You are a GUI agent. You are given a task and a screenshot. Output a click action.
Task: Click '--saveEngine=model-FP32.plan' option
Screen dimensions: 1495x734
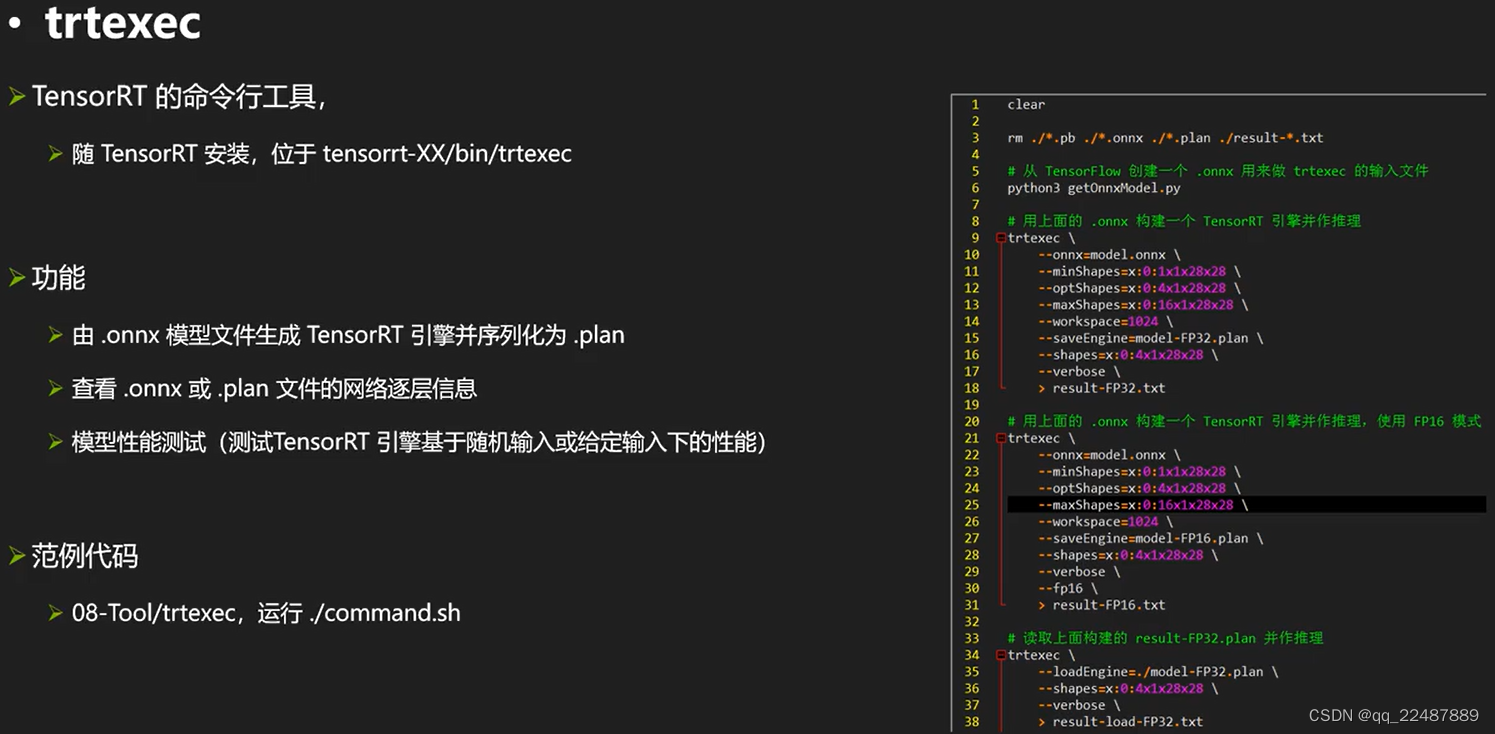pos(1151,338)
